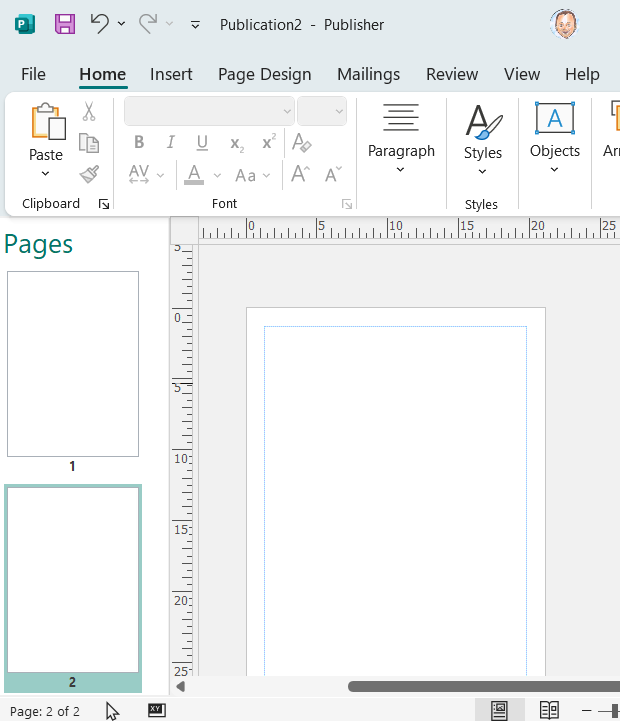
Task: Switch to the View tab
Action: (522, 74)
